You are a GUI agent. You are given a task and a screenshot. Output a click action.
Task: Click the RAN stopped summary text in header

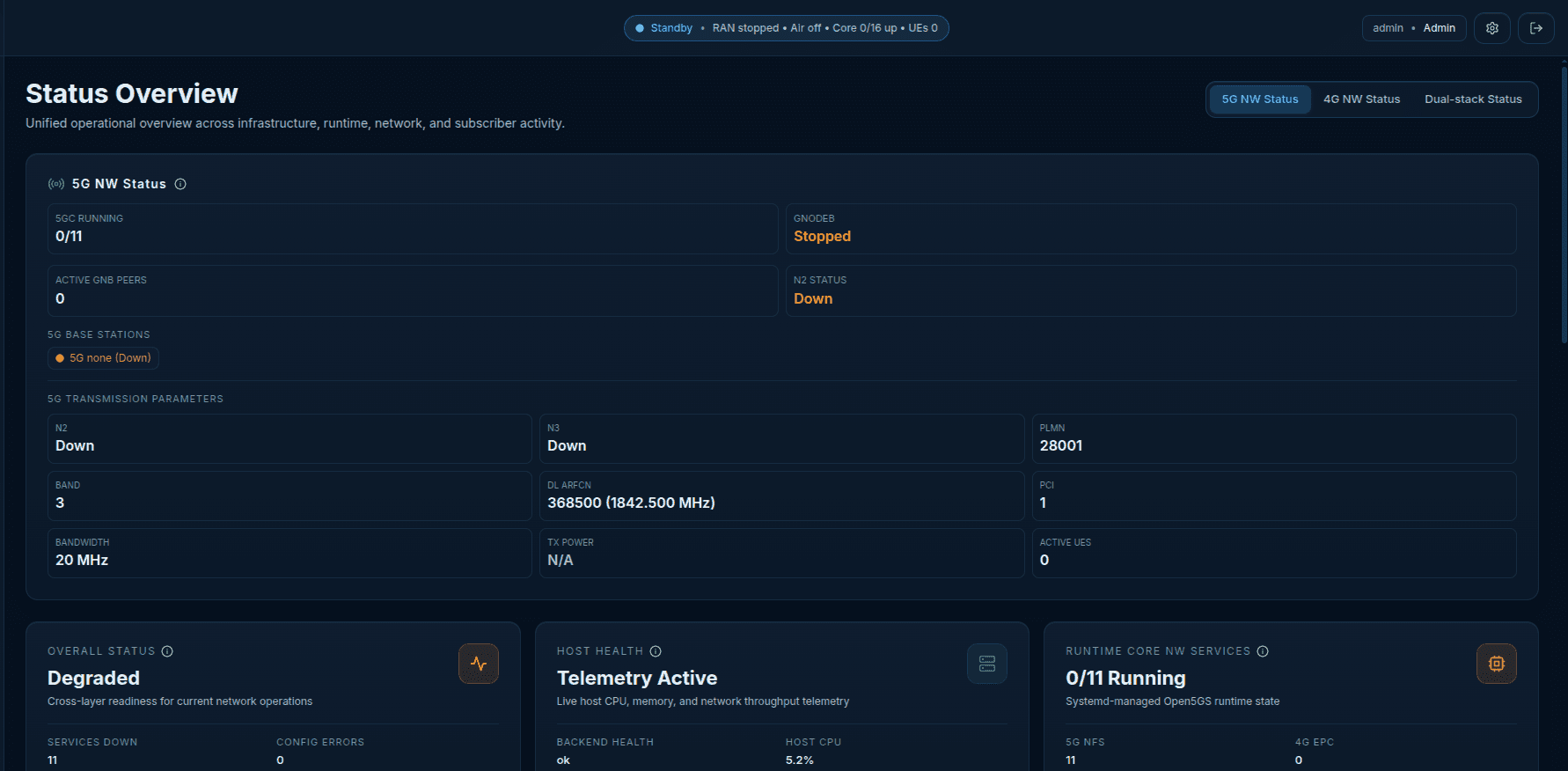[x=745, y=28]
